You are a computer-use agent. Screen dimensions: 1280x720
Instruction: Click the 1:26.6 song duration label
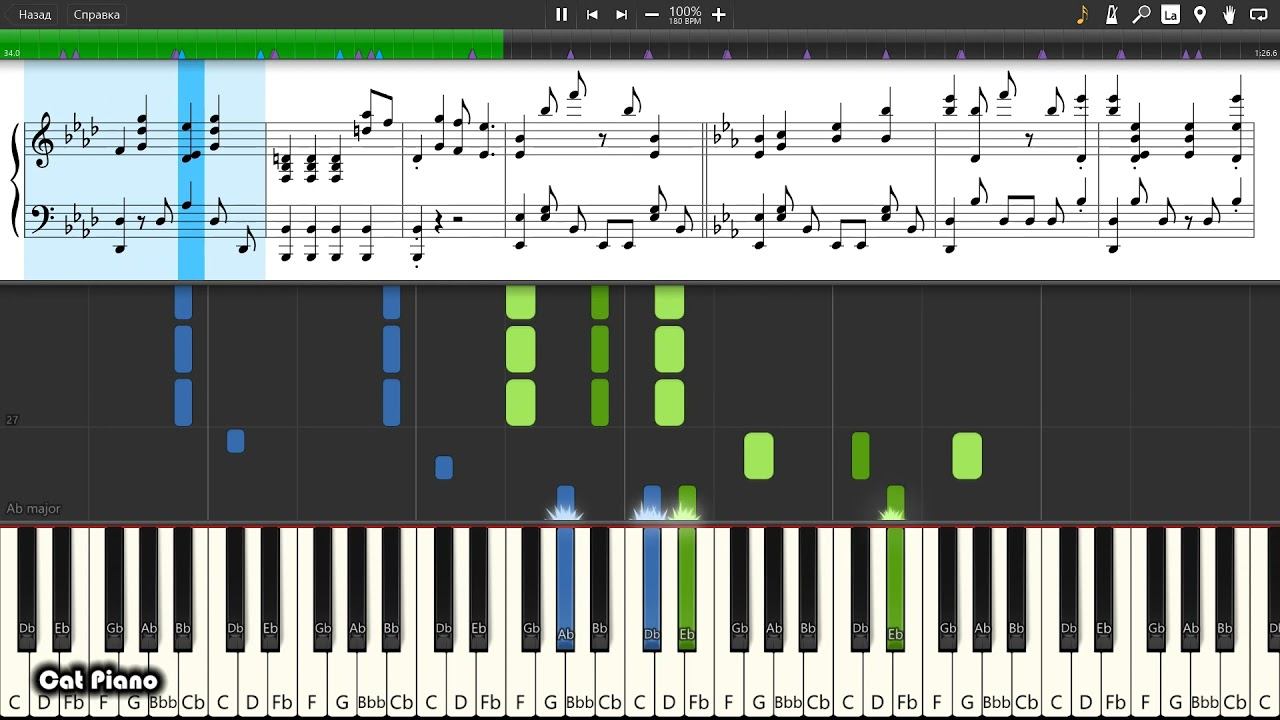pyautogui.click(x=1265, y=53)
